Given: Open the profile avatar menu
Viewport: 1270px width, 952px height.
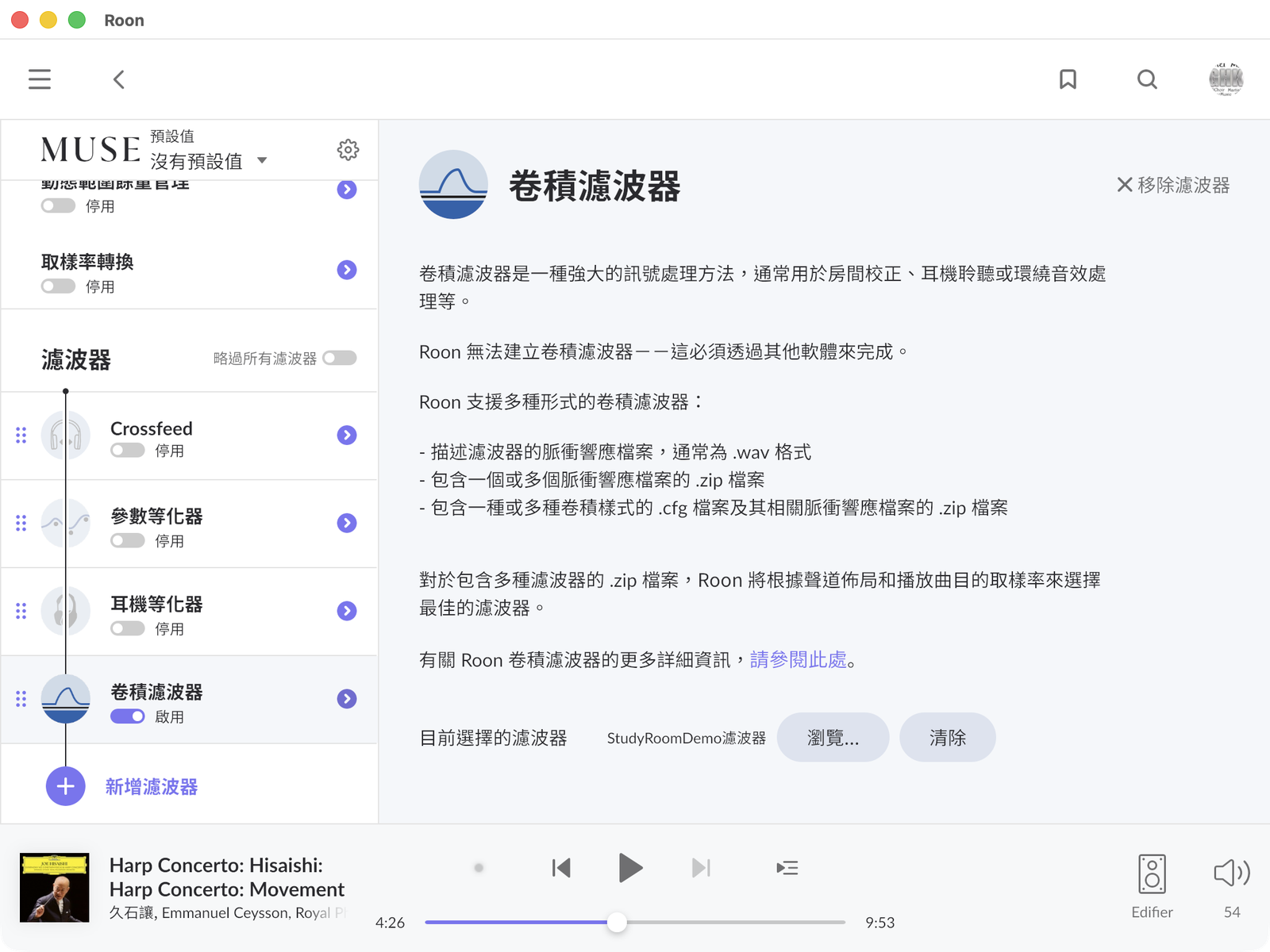Looking at the screenshot, I should (x=1226, y=79).
